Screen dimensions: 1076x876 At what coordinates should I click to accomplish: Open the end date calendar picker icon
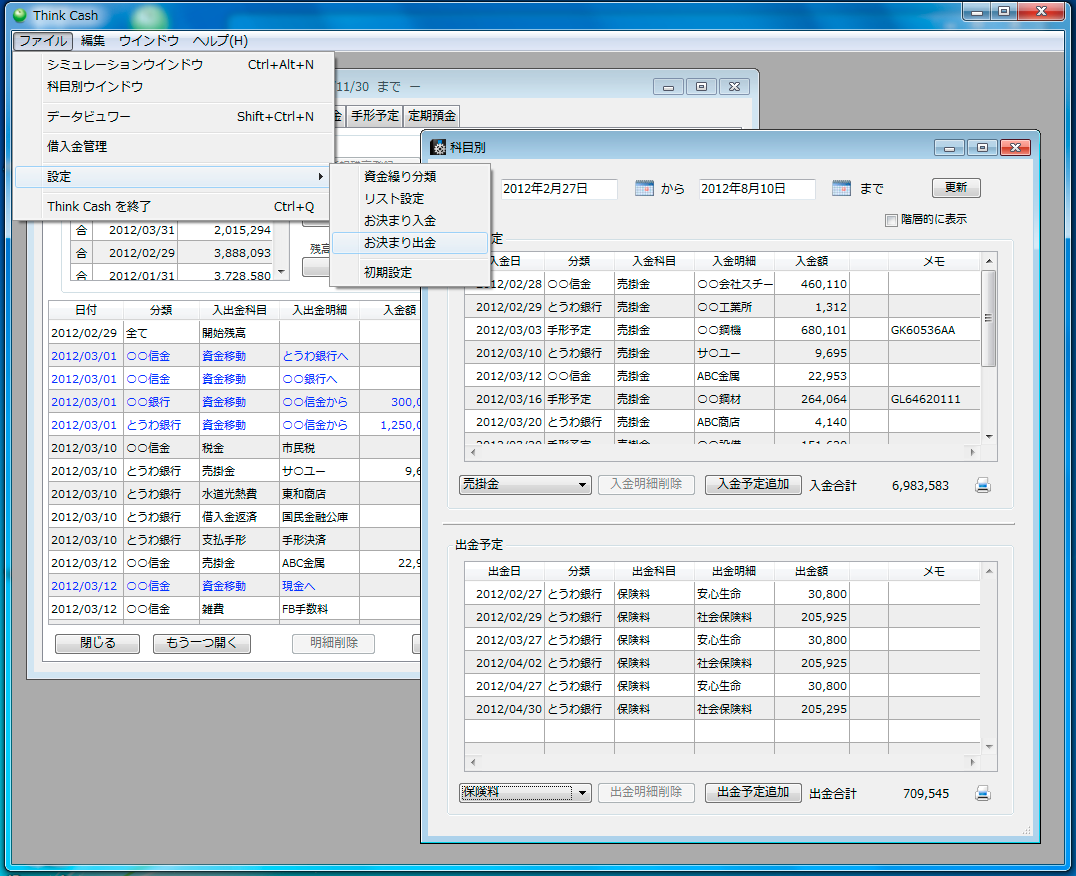click(842, 188)
